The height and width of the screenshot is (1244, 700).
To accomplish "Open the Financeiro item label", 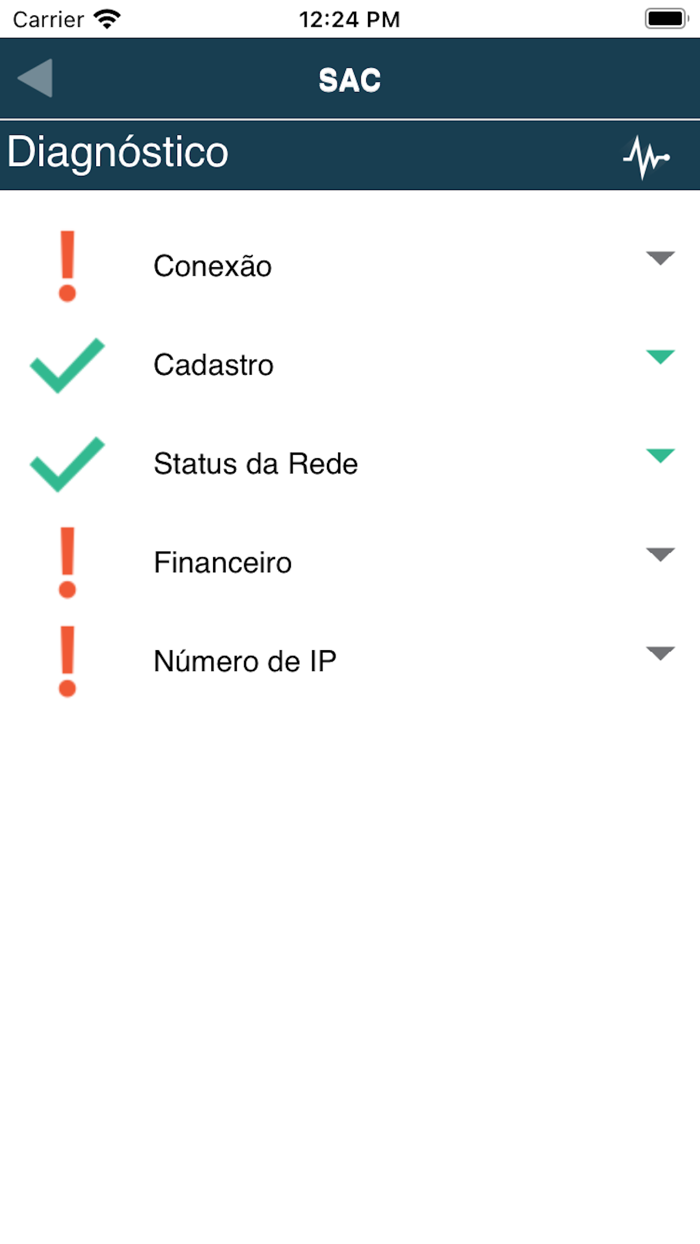I will pos(222,563).
